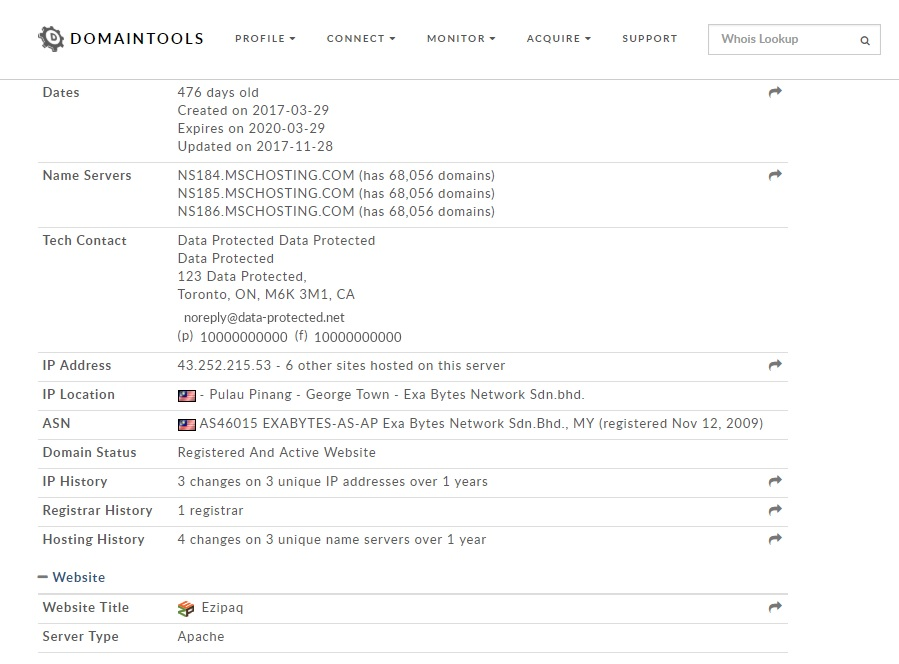Click share arrow in Website Title row
This screenshot has height=664, width=899.
[775, 607]
